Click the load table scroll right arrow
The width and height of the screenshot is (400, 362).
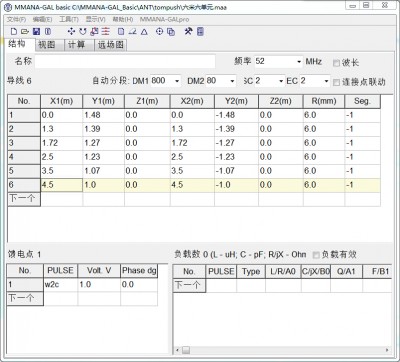[387, 350]
